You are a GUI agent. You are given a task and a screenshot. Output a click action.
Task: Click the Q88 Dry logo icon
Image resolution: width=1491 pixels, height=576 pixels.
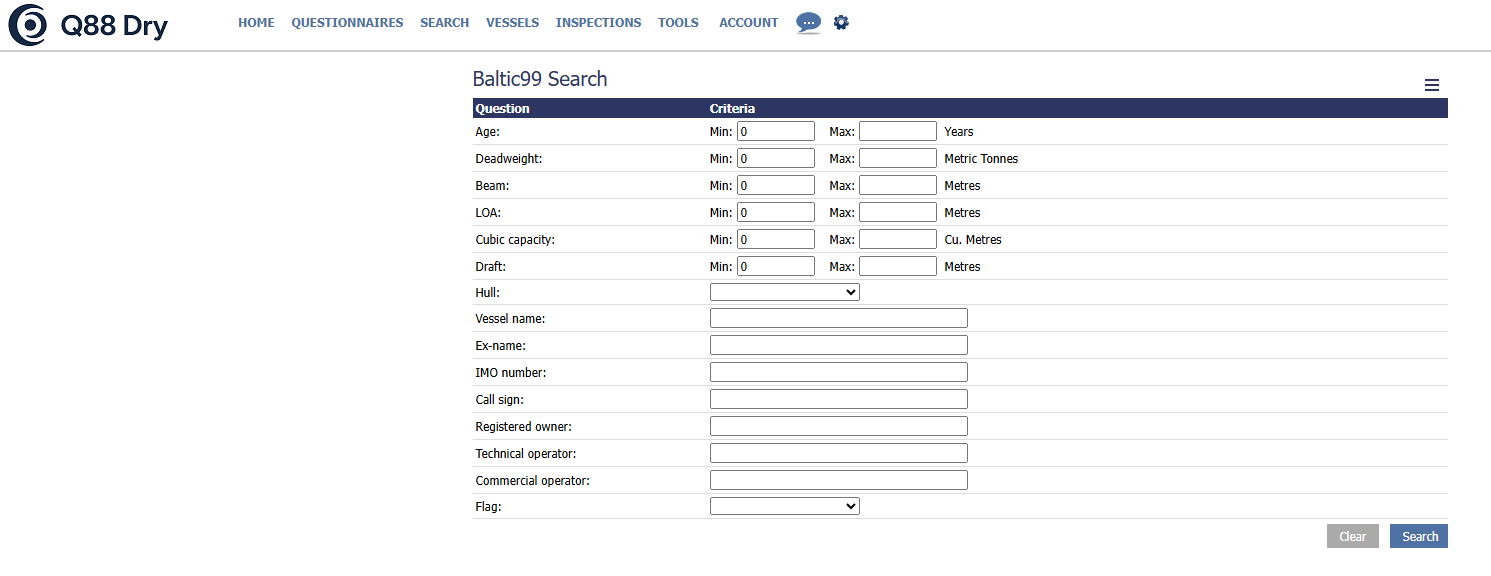point(27,25)
